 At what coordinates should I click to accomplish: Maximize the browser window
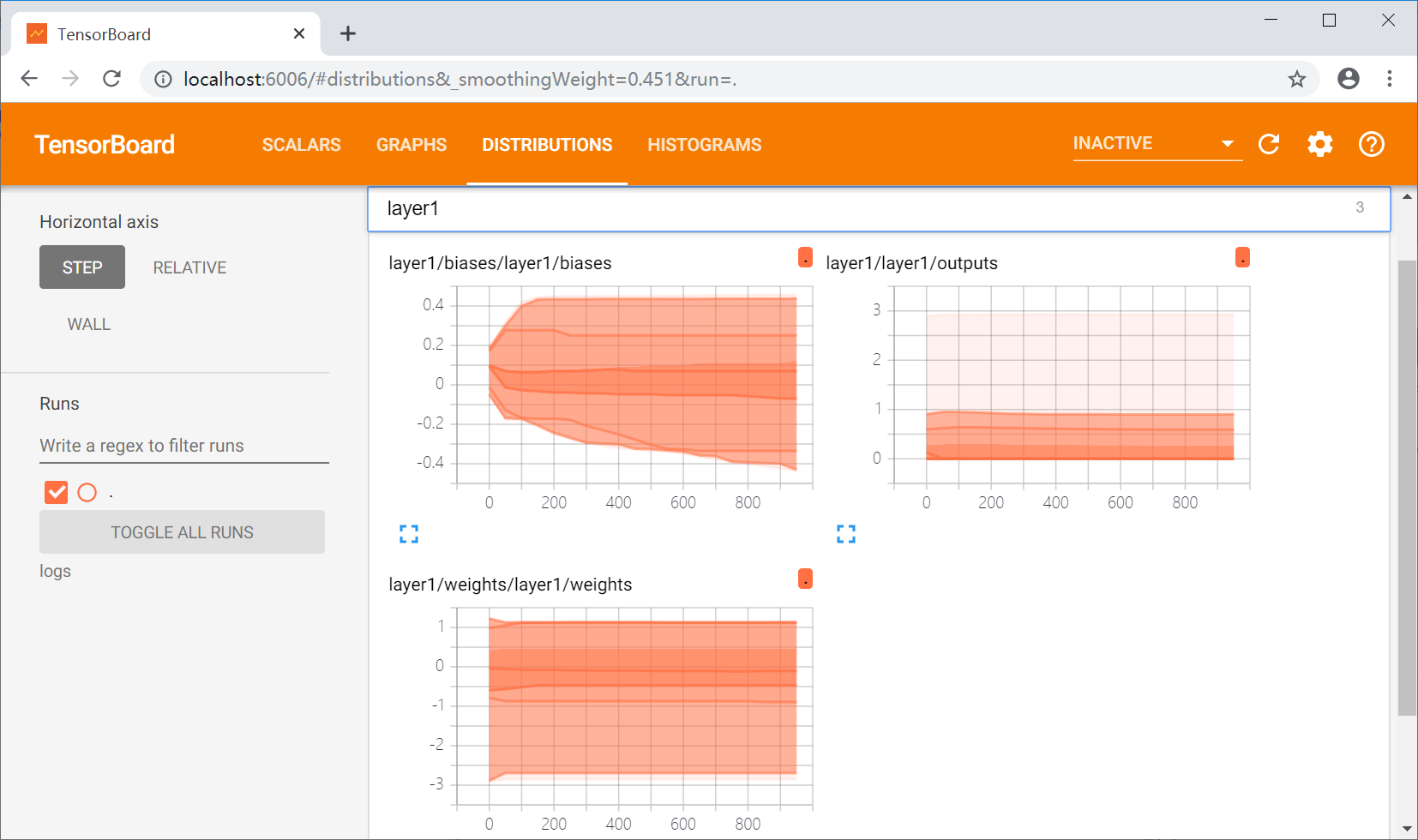tap(1330, 20)
